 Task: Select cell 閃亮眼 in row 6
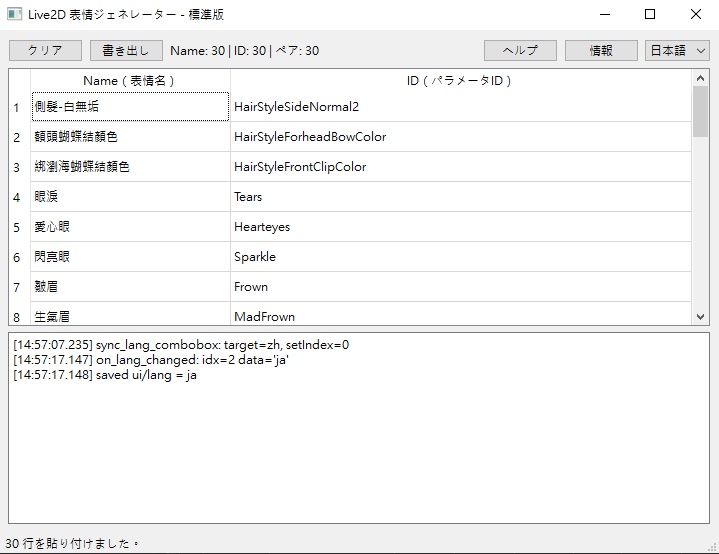(130, 257)
